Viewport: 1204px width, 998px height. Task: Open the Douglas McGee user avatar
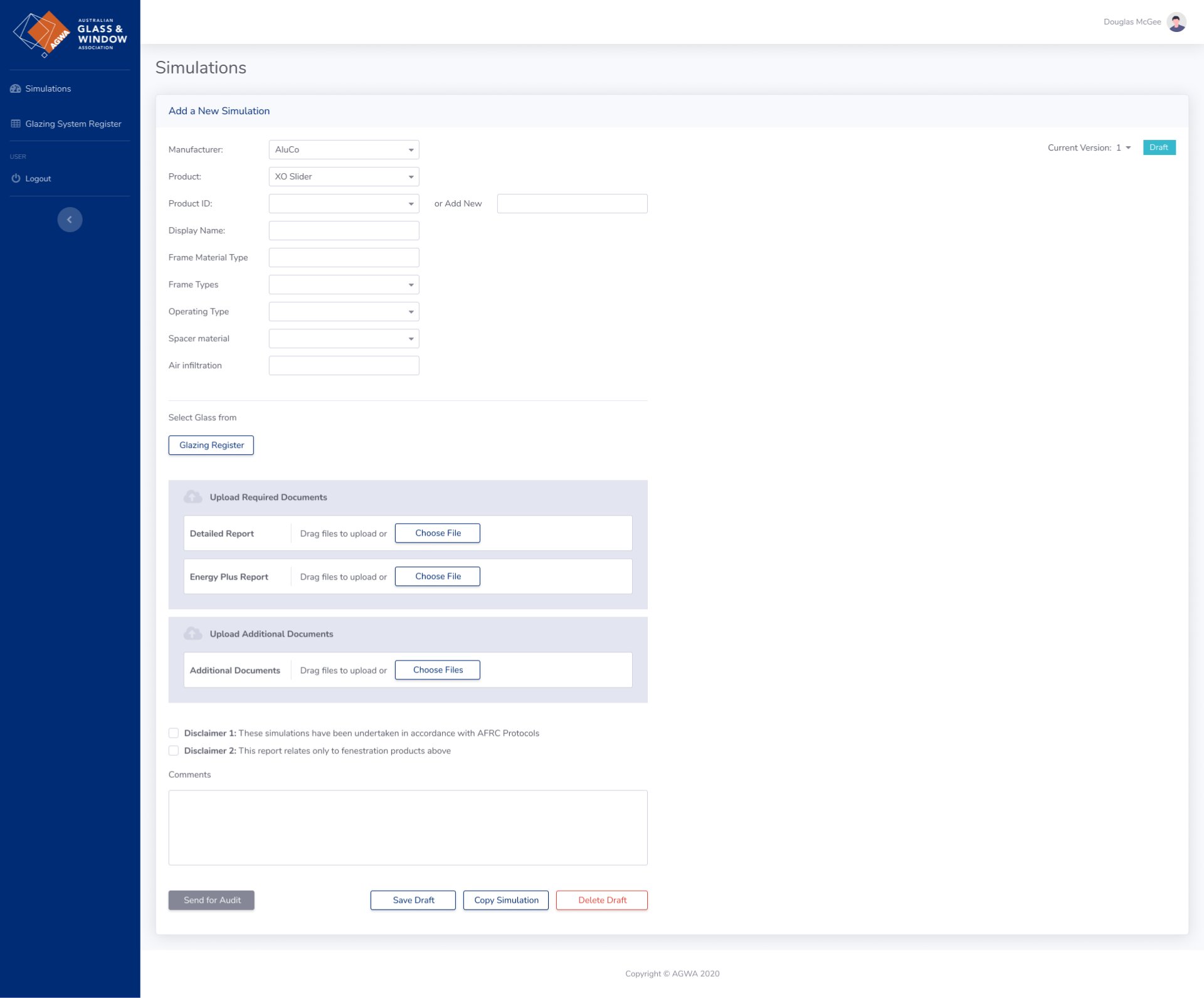[x=1176, y=22]
